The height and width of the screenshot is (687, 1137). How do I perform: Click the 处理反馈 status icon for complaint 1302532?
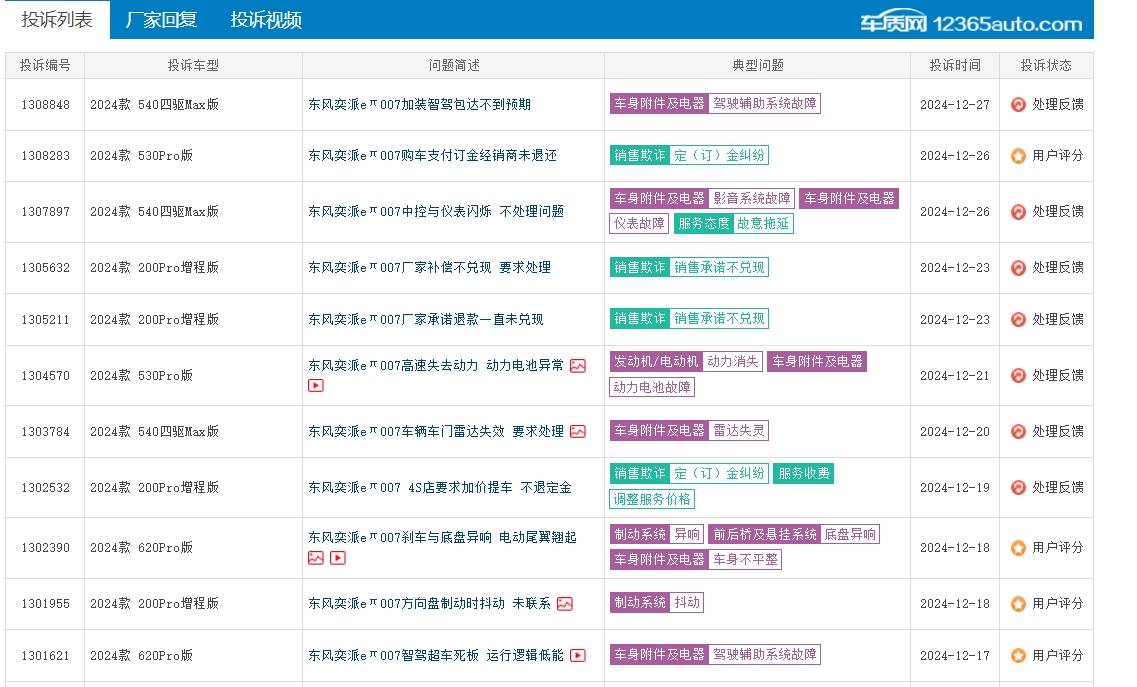coord(1018,488)
